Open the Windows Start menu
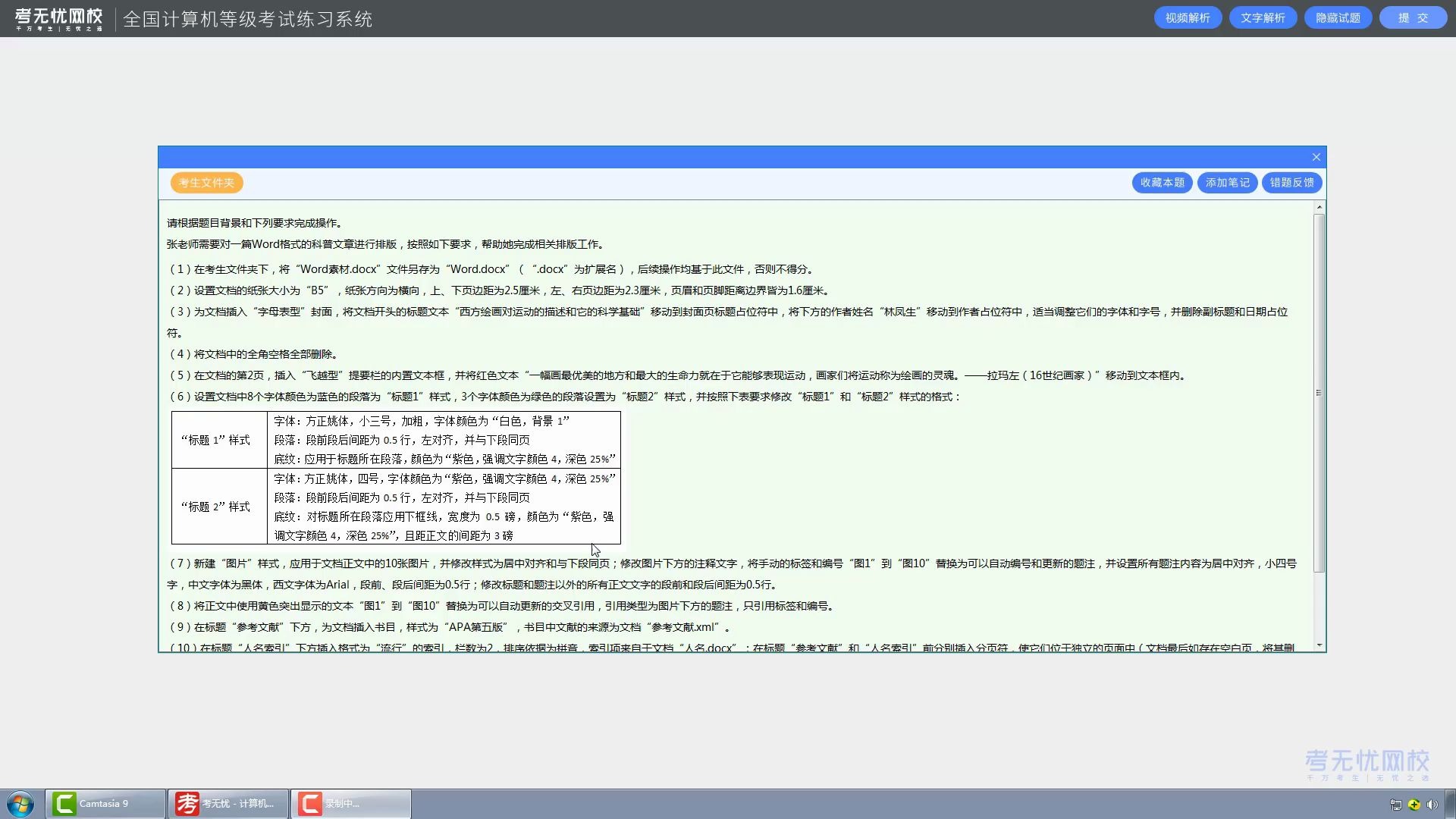 click(19, 803)
